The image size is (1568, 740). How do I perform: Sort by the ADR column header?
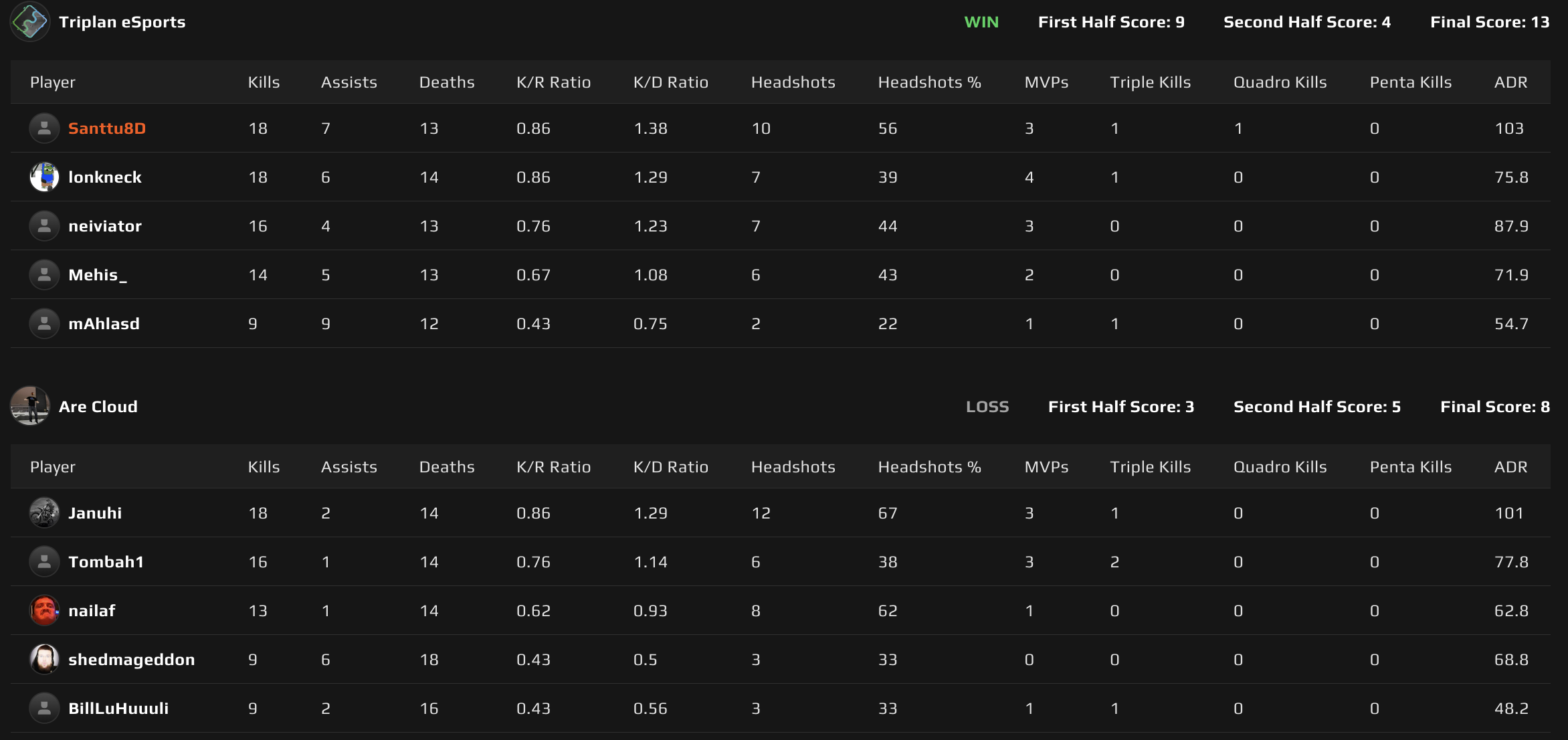(1510, 82)
